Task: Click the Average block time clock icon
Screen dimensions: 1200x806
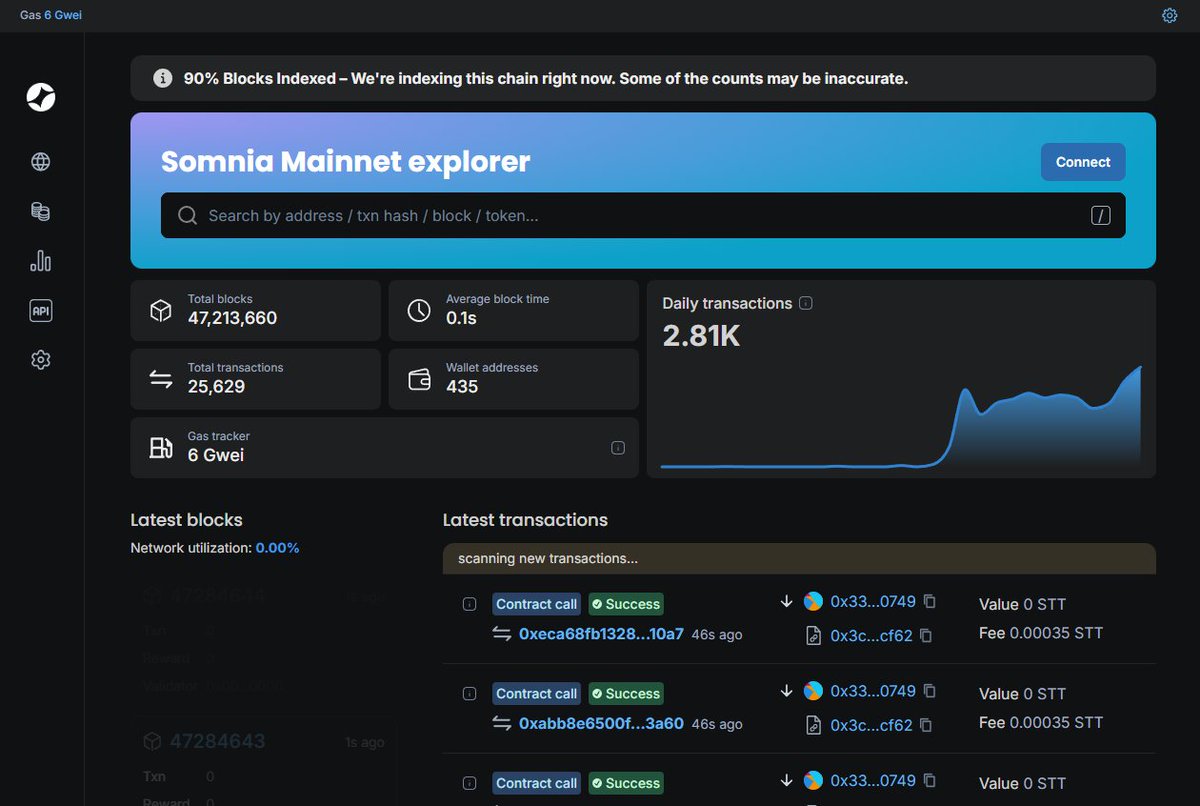Action: coord(419,311)
